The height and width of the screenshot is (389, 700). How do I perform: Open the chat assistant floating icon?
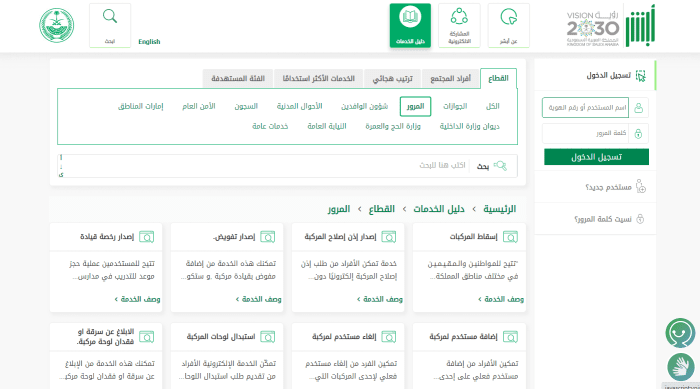(680, 333)
